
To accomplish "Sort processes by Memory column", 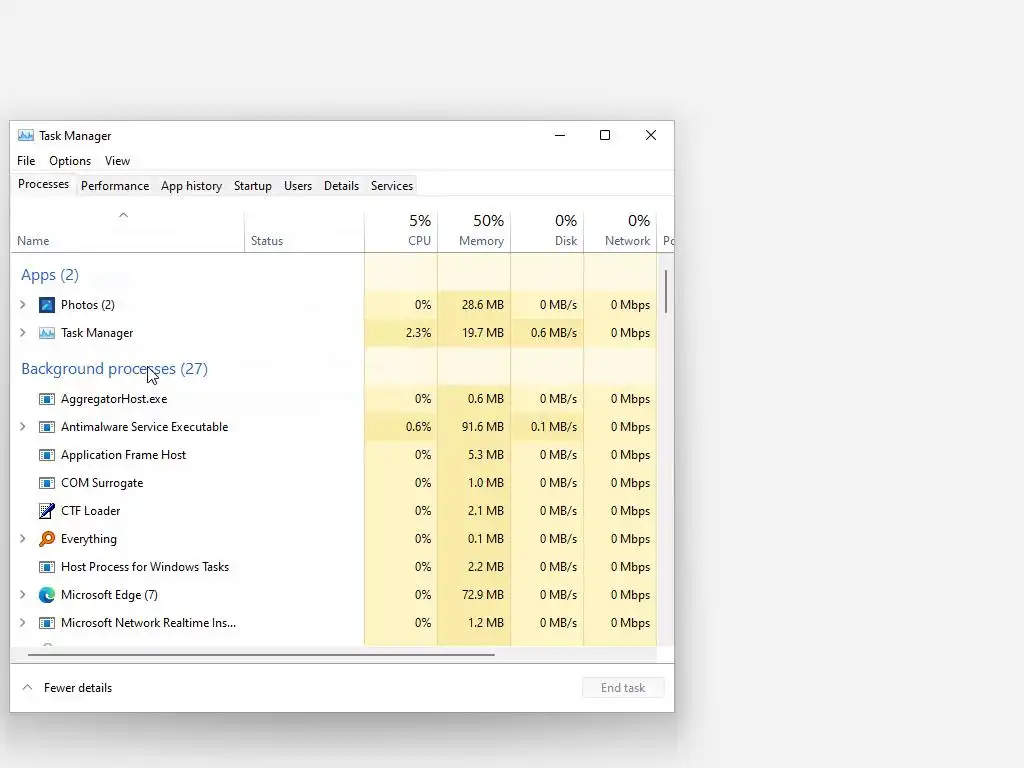I will tap(474, 232).
